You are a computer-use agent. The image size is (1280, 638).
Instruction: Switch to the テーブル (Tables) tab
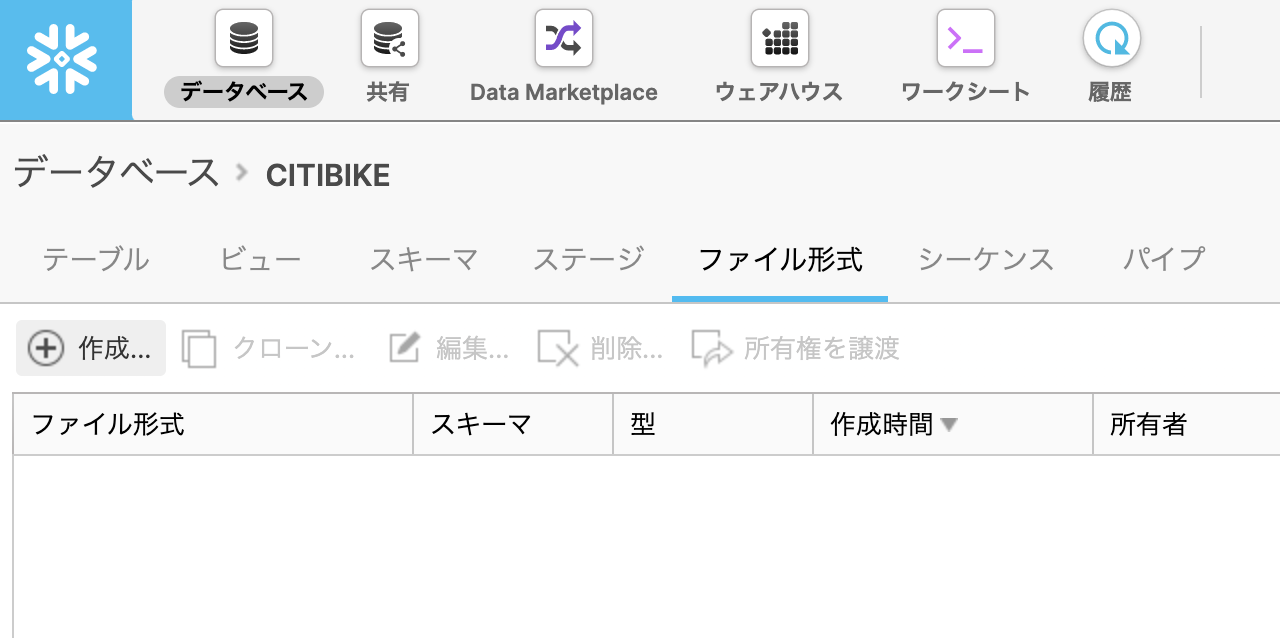[94, 258]
